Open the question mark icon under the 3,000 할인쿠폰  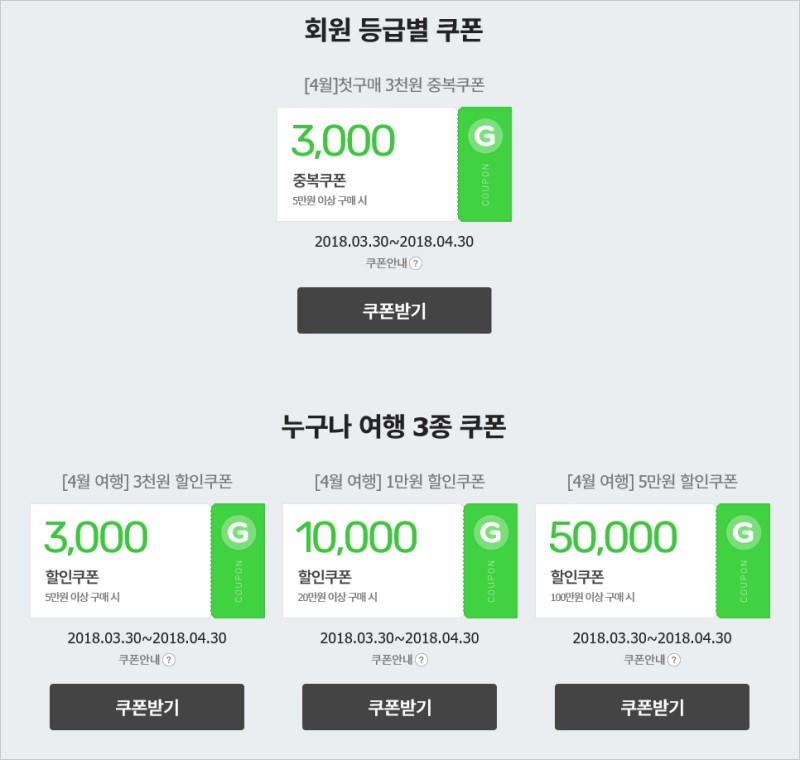tap(169, 660)
